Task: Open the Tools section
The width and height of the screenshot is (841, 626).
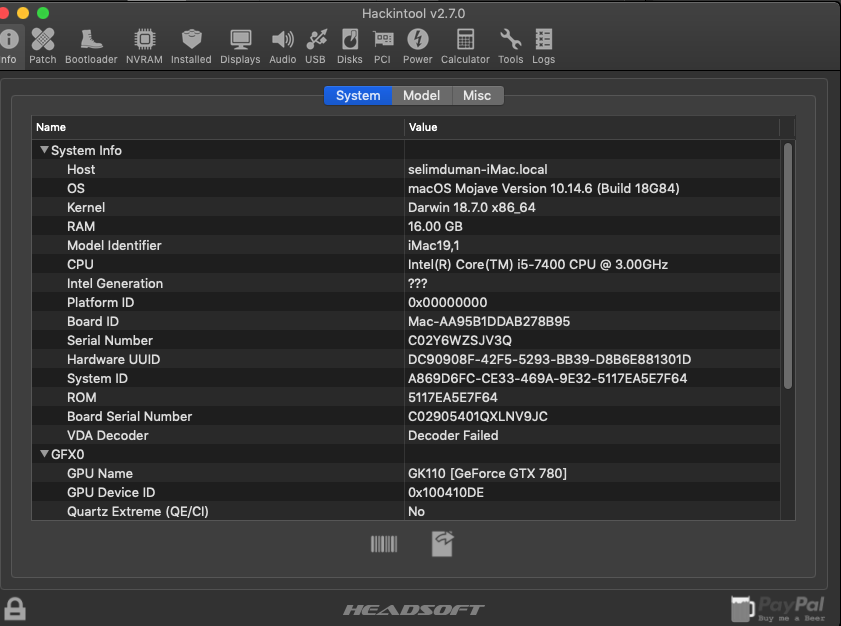Action: tap(511, 46)
